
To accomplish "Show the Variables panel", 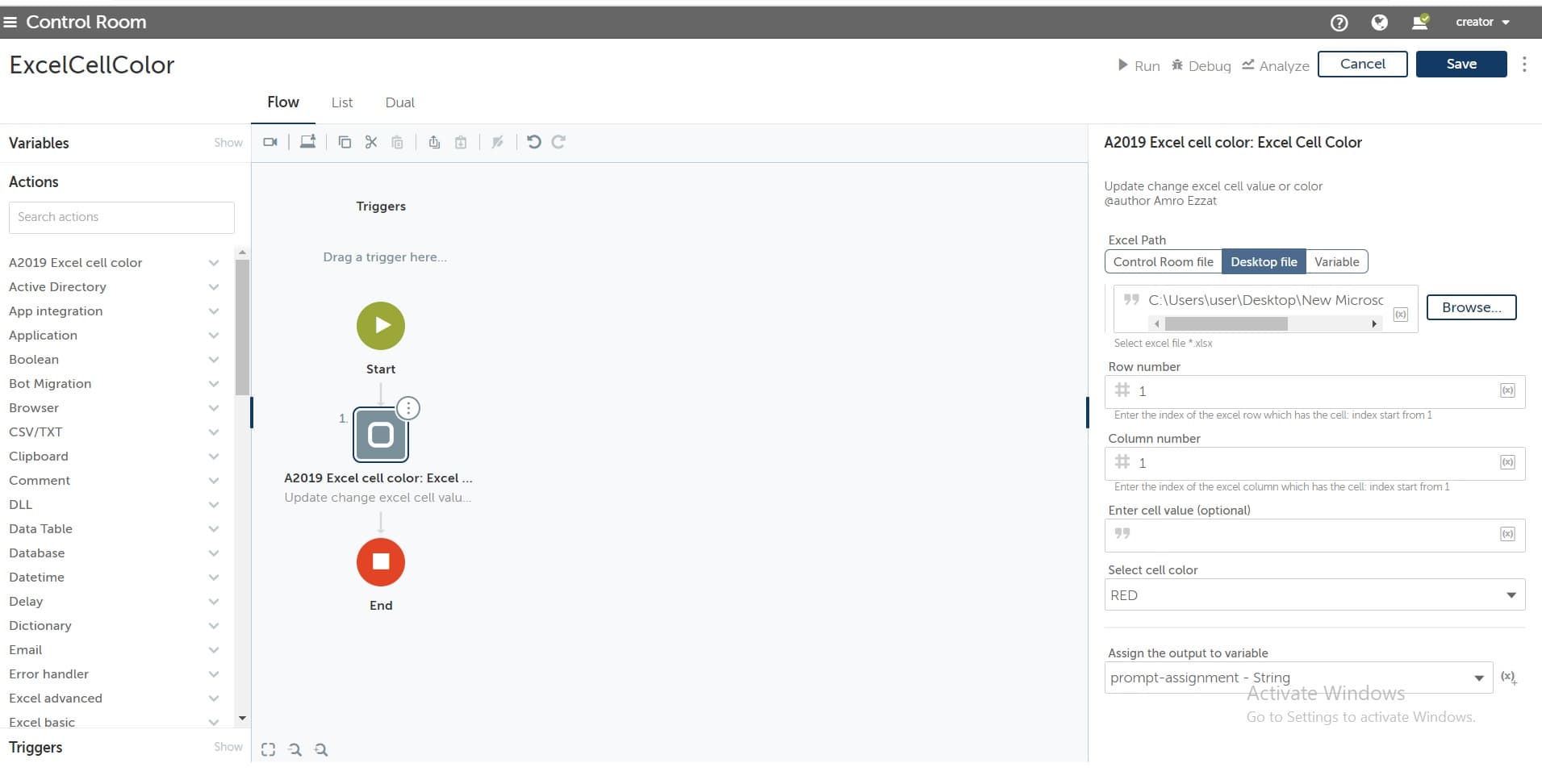I will pos(228,143).
